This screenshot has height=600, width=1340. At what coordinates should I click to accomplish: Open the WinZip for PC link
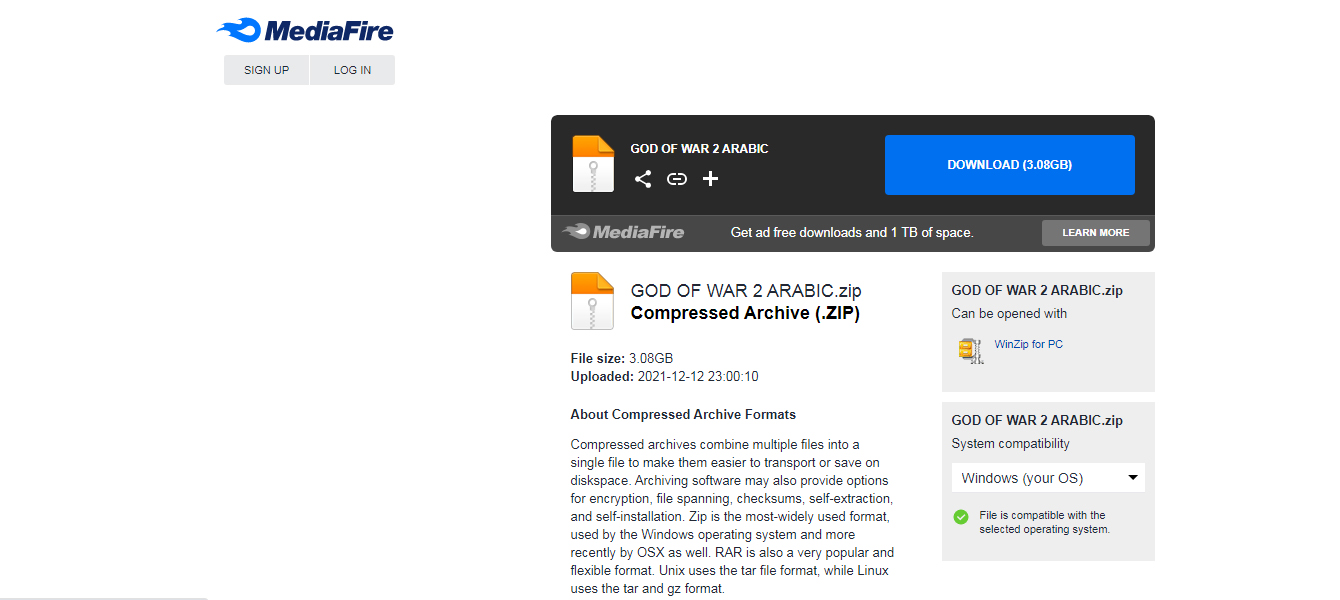pos(1028,344)
